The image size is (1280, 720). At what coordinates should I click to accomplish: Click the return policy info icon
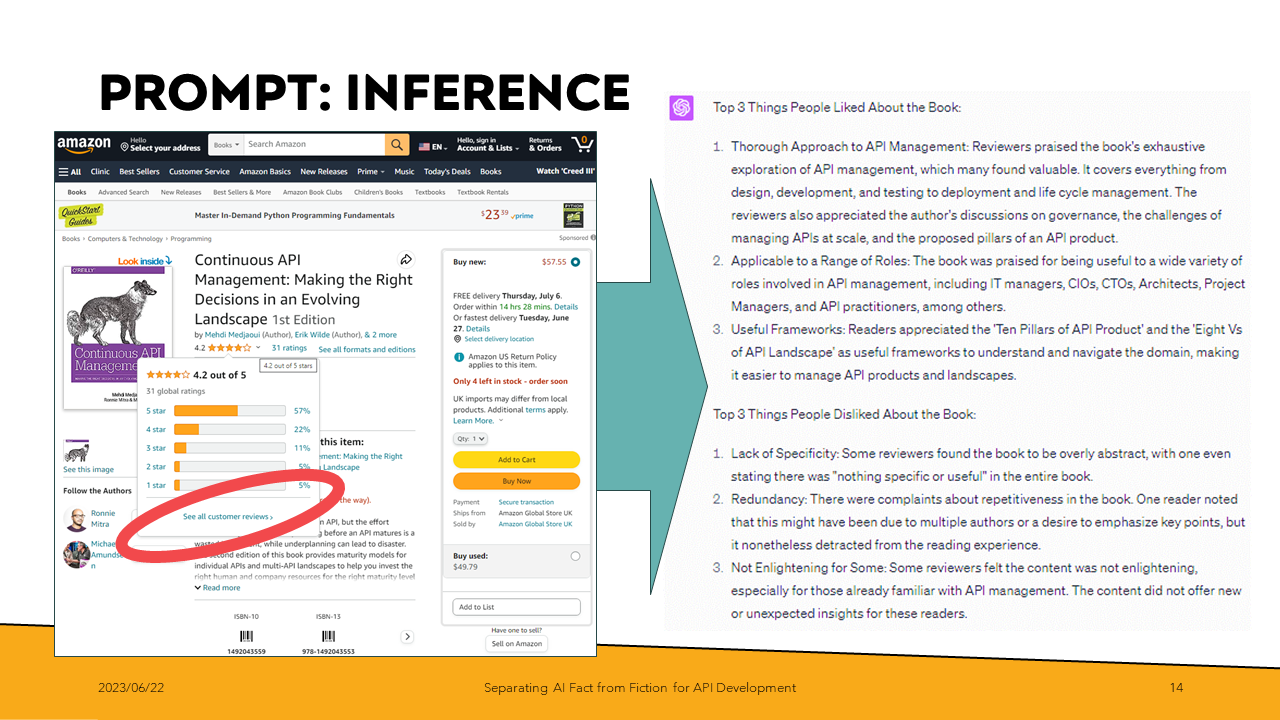pyautogui.click(x=458, y=357)
